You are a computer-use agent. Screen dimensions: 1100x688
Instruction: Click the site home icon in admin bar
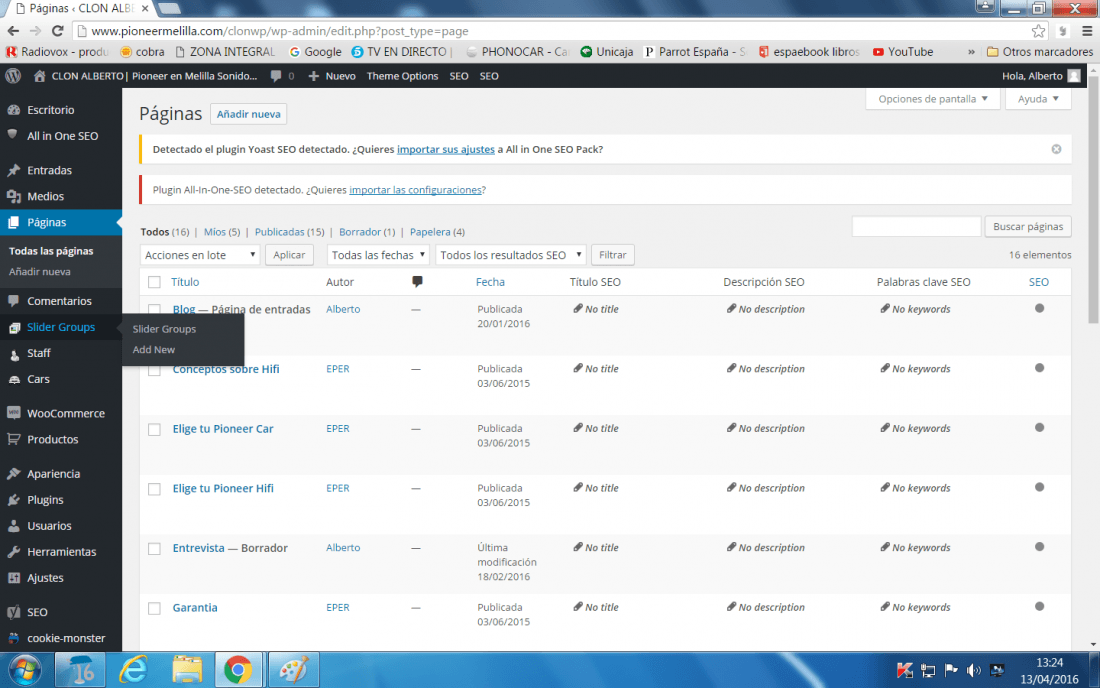39,76
